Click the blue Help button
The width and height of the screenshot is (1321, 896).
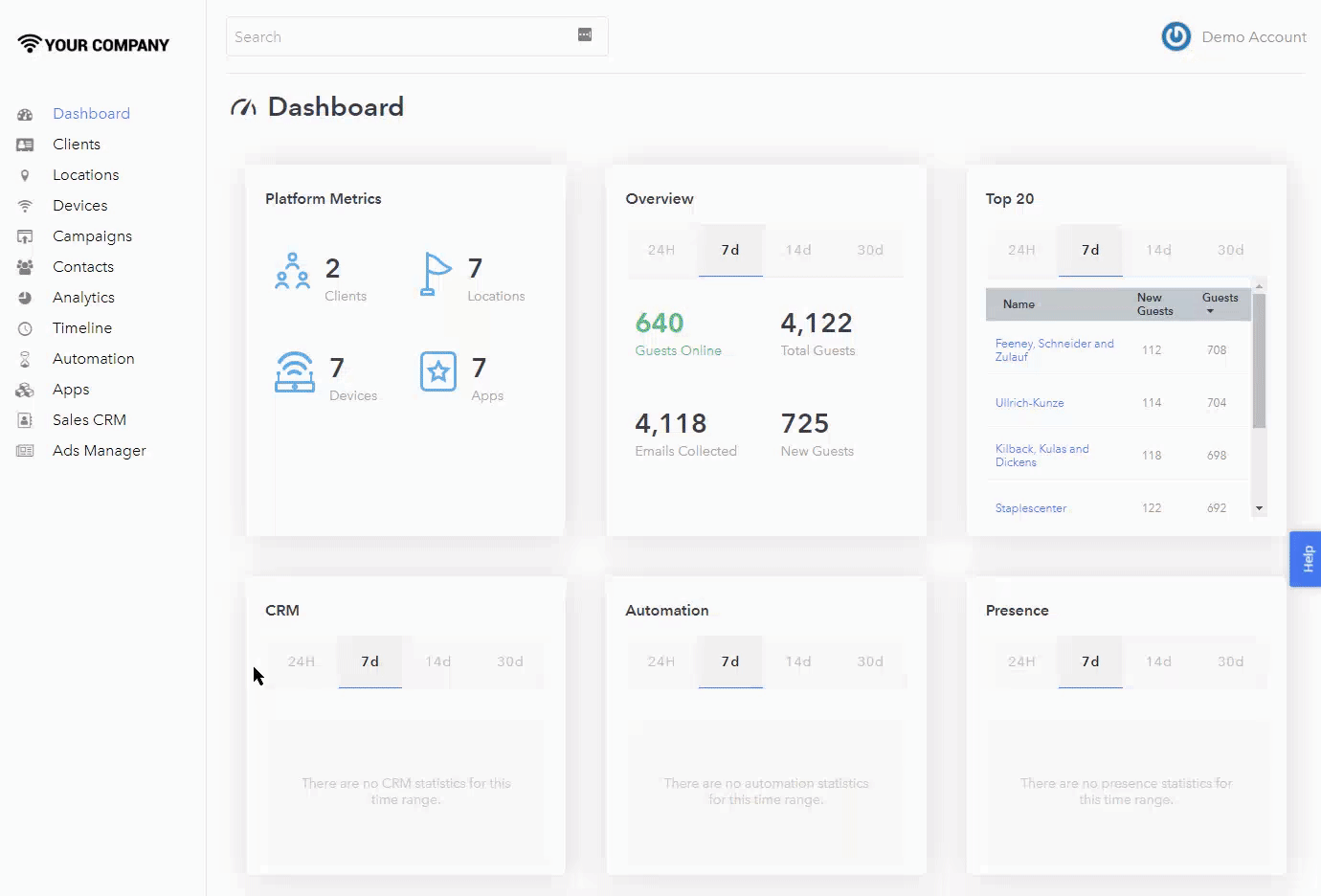1307,559
